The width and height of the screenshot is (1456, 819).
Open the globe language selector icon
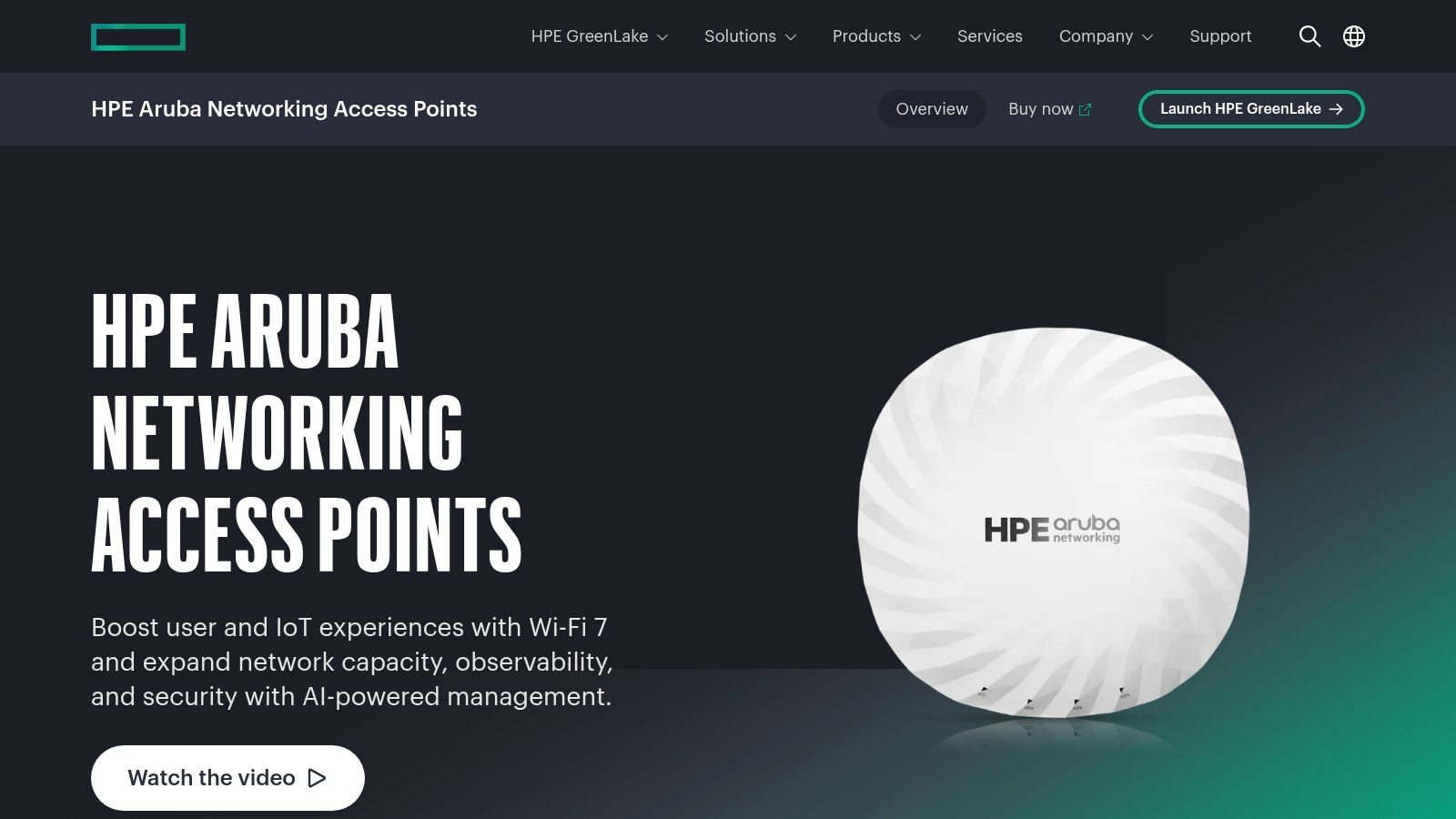[1354, 36]
